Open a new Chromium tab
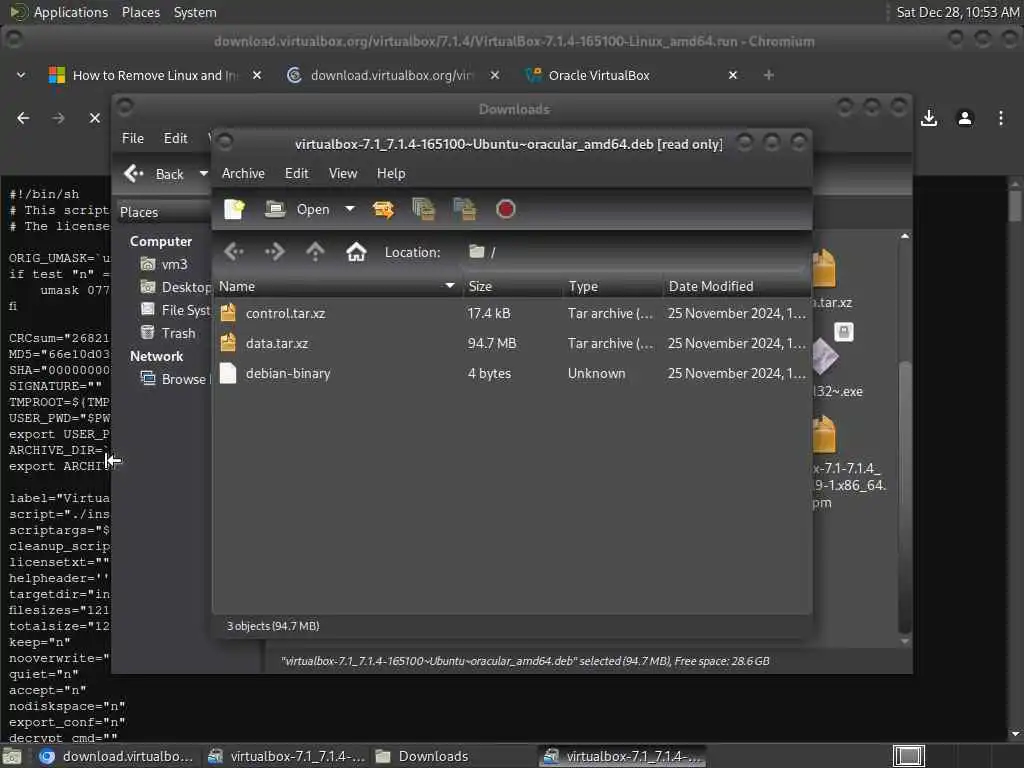 coord(769,75)
